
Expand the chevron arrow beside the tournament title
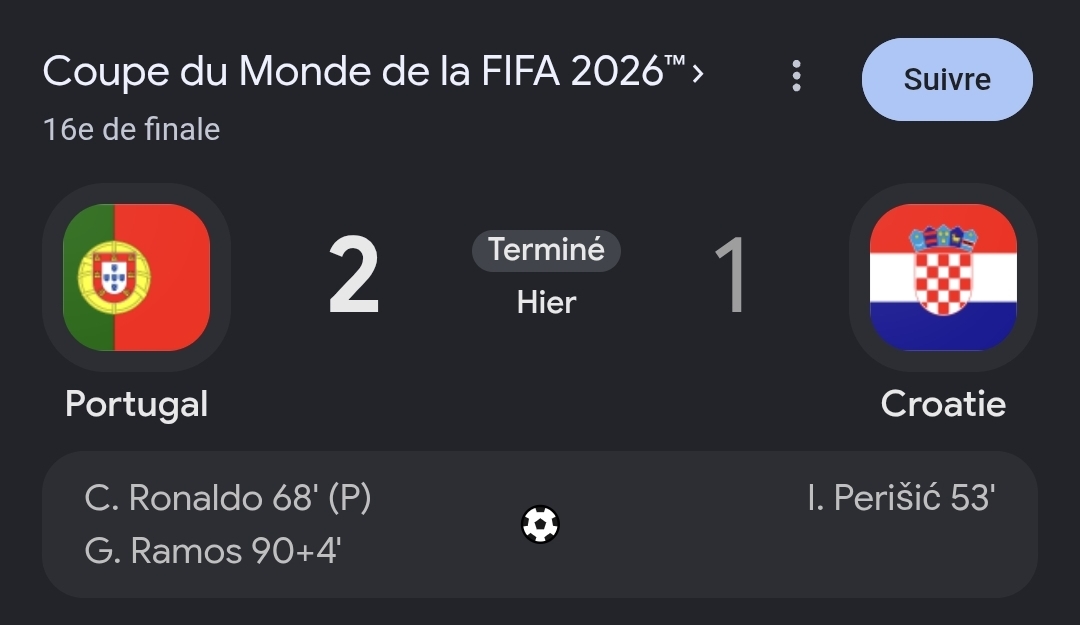(698, 73)
